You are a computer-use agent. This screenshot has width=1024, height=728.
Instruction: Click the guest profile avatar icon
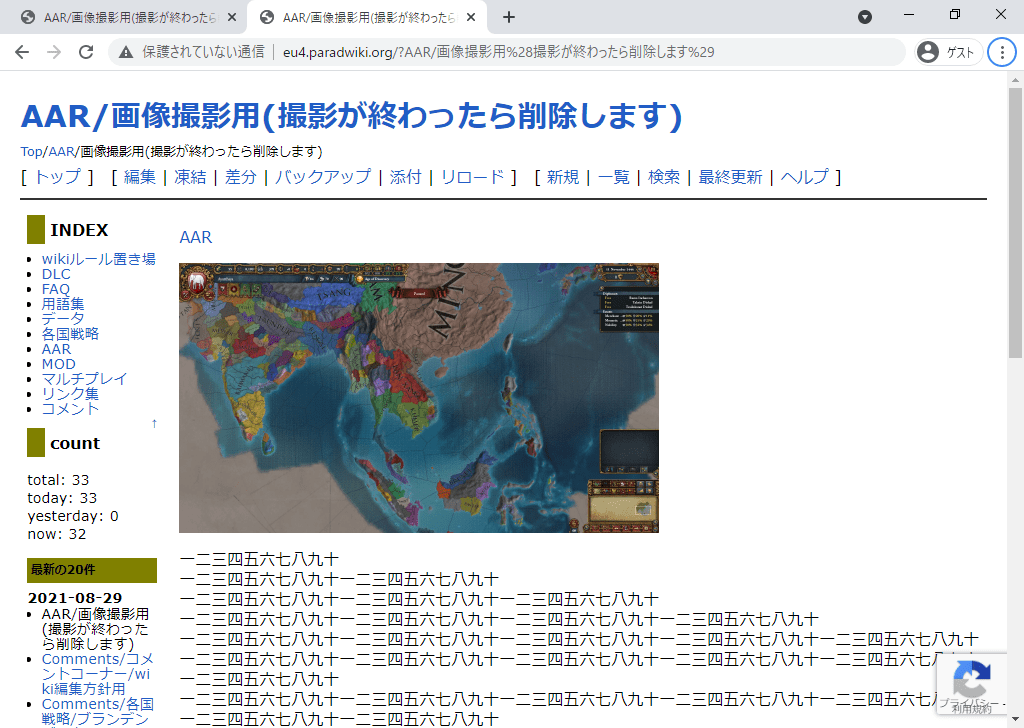point(928,52)
